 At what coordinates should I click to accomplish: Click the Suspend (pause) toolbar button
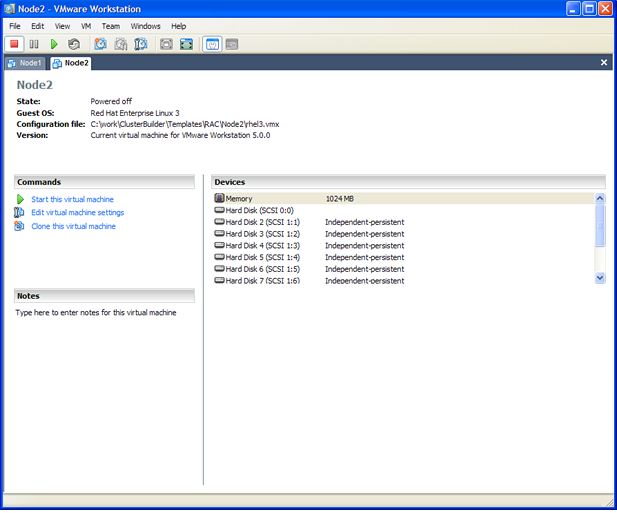pyautogui.click(x=34, y=44)
